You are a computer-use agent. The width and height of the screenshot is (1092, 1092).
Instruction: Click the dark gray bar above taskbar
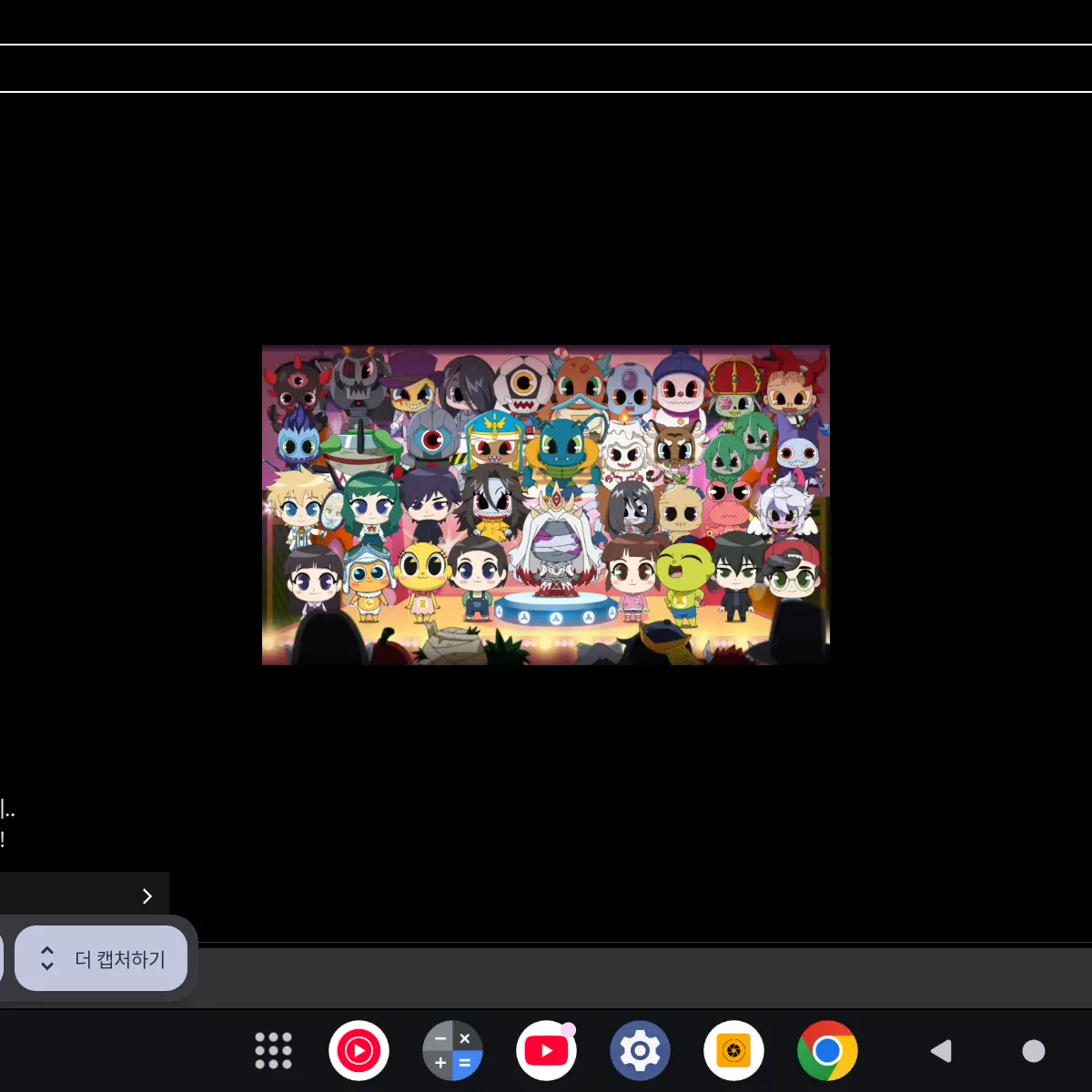coord(637,977)
